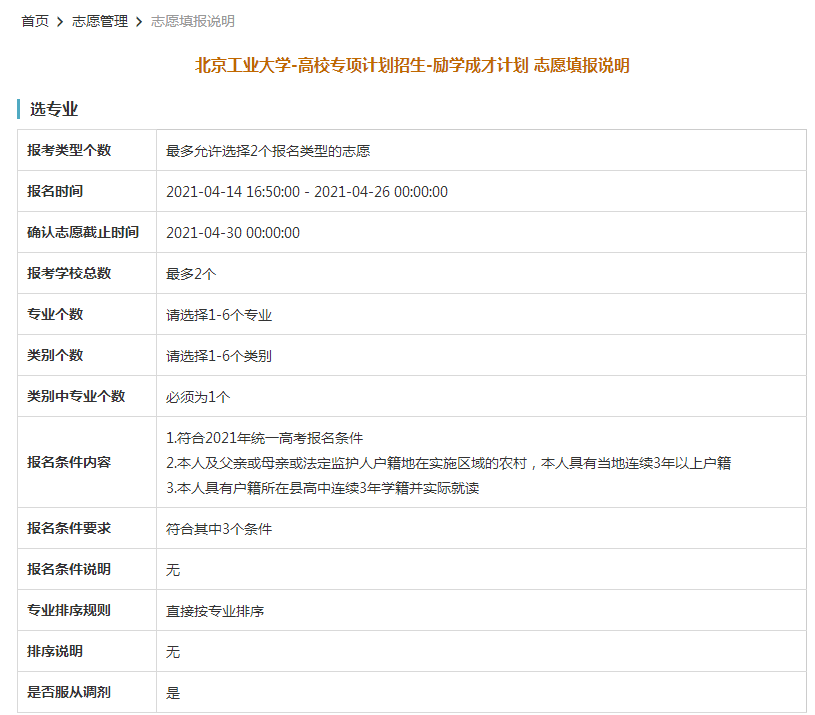Select 是 in the 是否服从调剂 row
The width and height of the screenshot is (815, 715).
tap(173, 693)
